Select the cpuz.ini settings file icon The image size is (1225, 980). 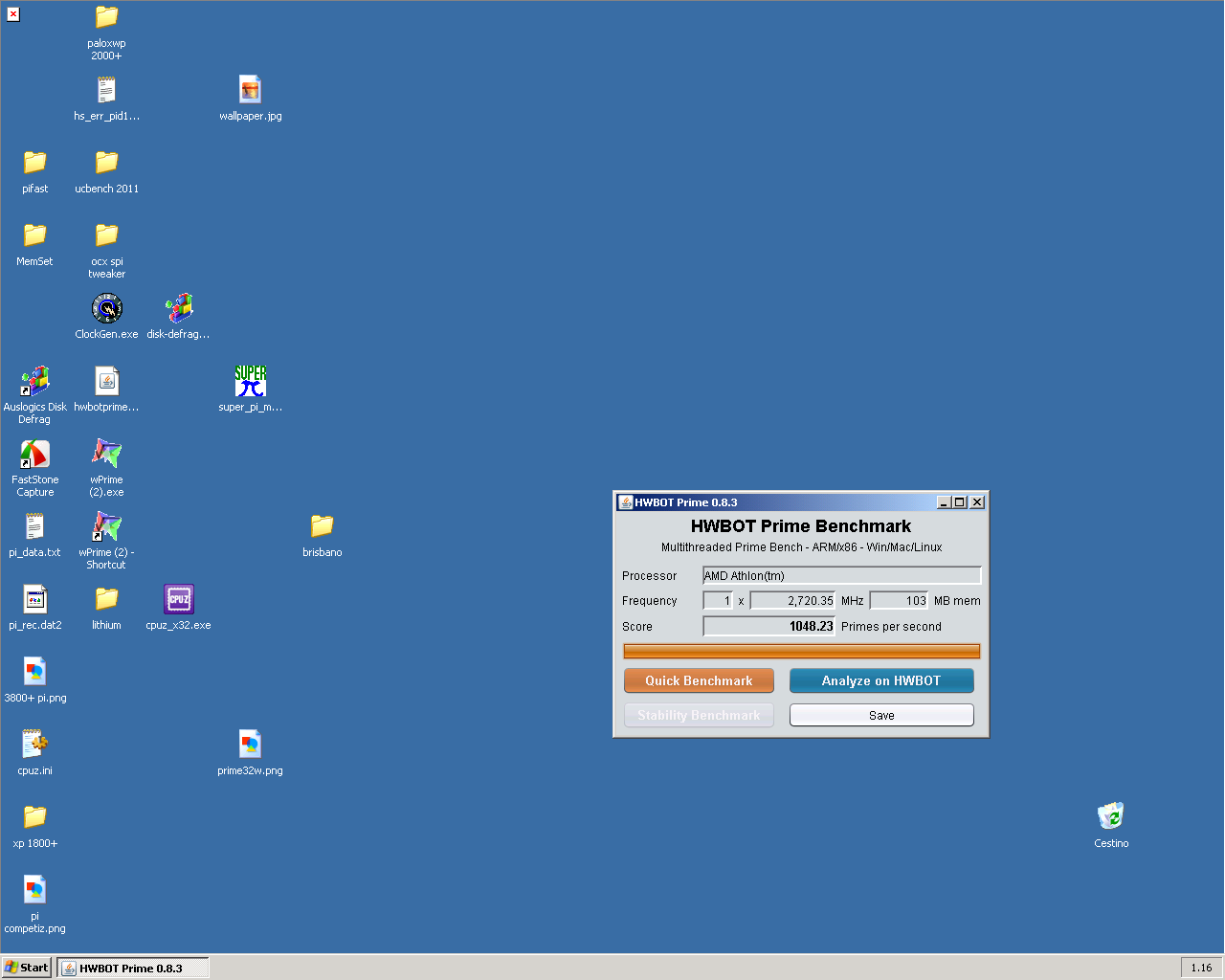(35, 745)
